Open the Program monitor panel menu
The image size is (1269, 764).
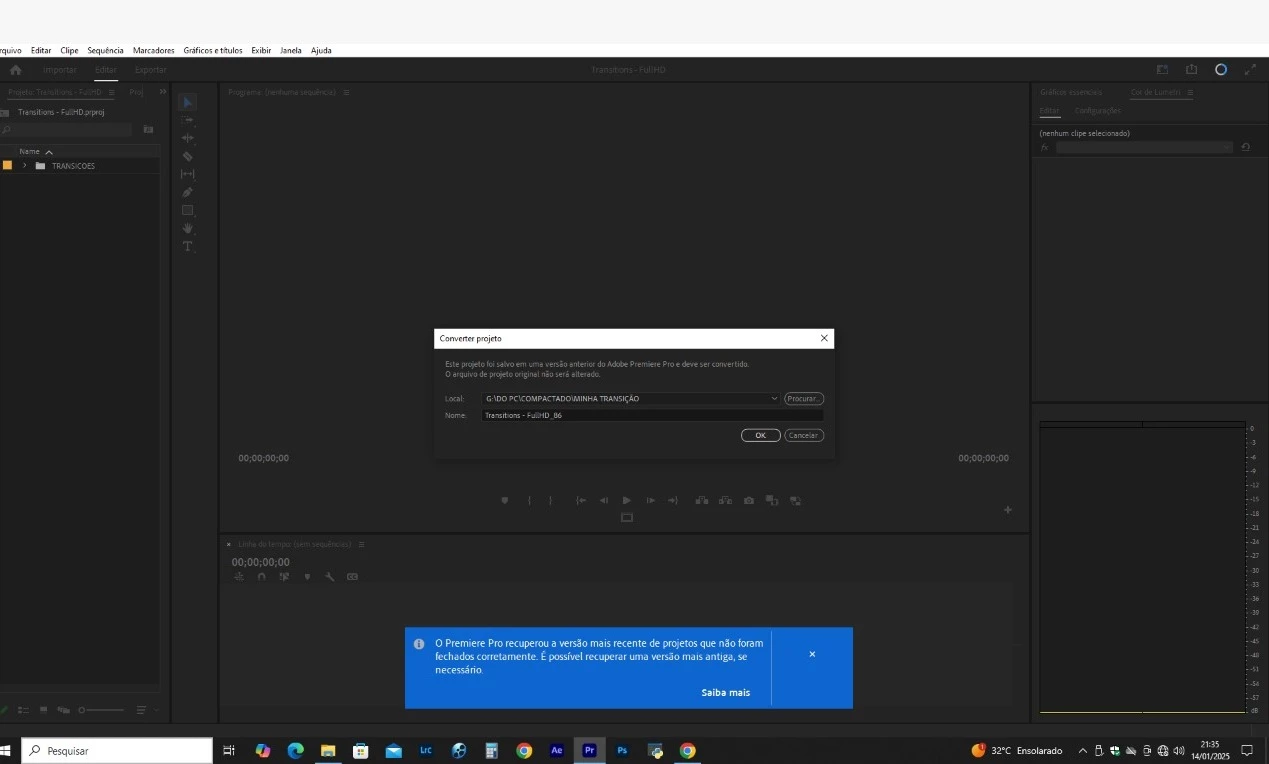click(x=346, y=92)
